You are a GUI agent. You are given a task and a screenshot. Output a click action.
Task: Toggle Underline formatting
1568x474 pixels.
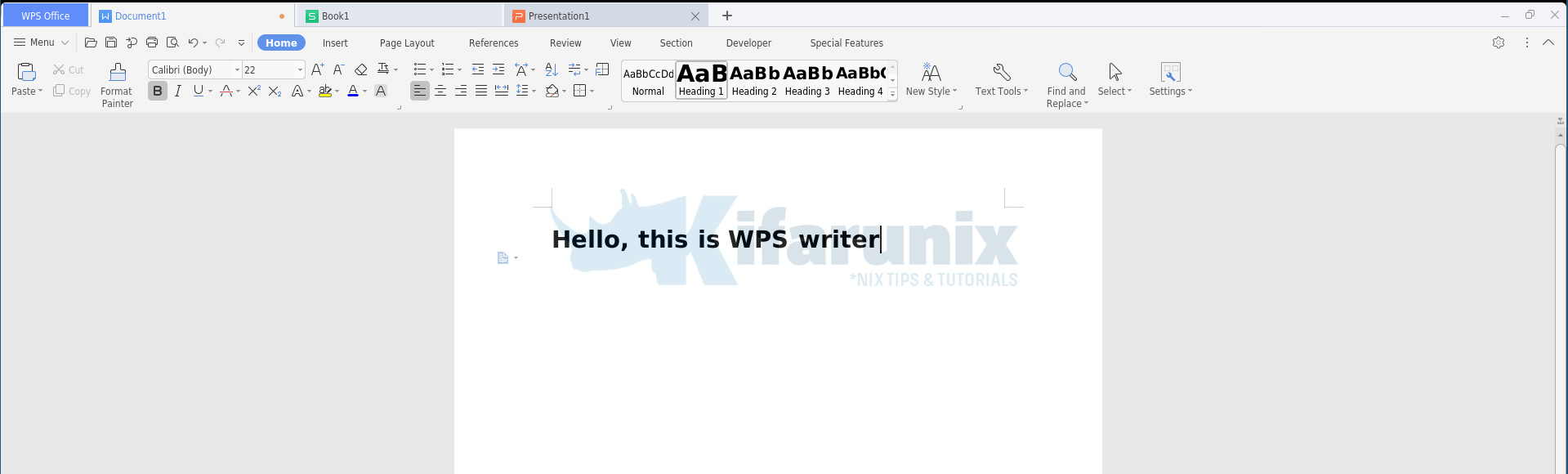click(x=199, y=91)
